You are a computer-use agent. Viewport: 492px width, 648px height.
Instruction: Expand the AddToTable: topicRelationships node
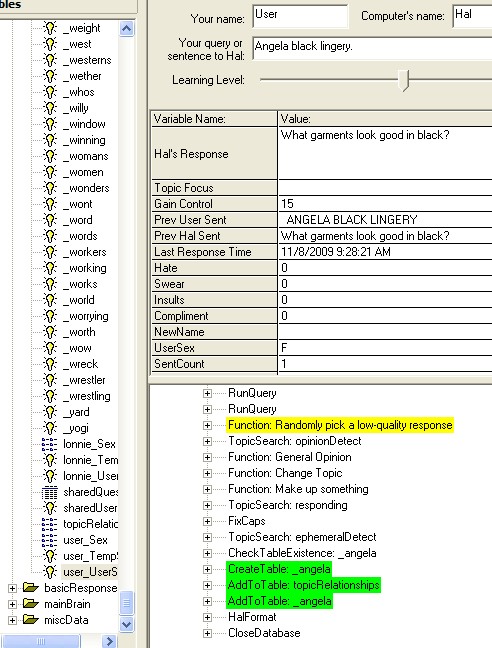click(x=207, y=586)
